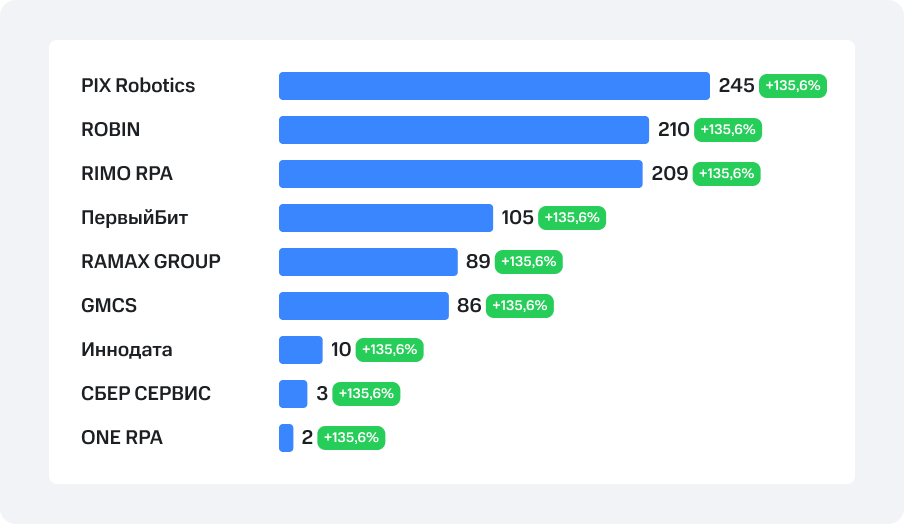This screenshot has height=524, width=904.
Task: Select the ONE RPA label
Action: click(x=122, y=438)
